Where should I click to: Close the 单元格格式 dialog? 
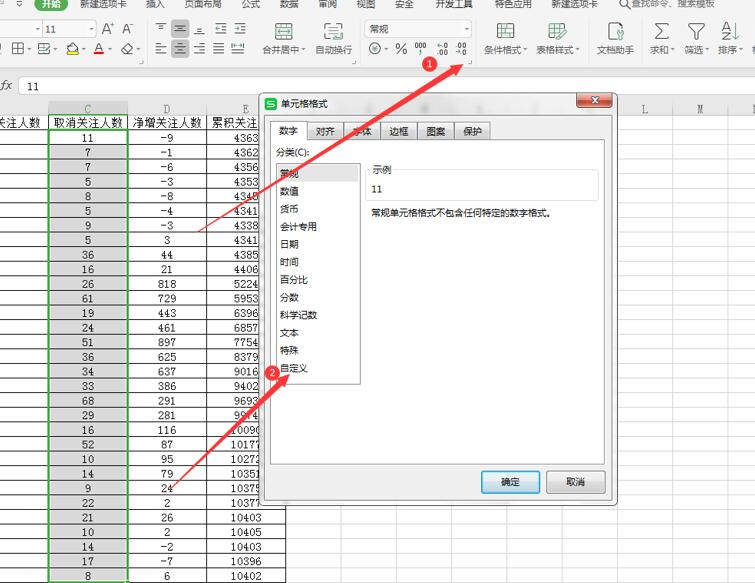pyautogui.click(x=594, y=100)
